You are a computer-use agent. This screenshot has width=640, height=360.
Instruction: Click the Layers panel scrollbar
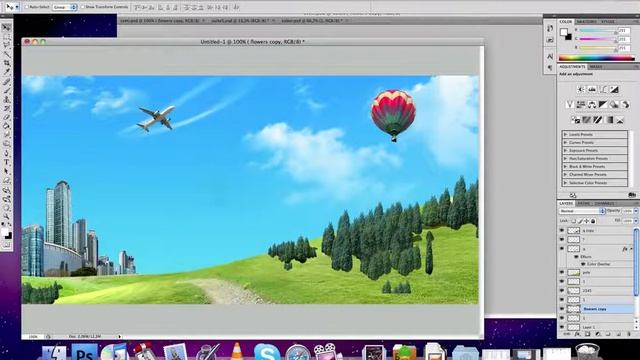(636, 261)
